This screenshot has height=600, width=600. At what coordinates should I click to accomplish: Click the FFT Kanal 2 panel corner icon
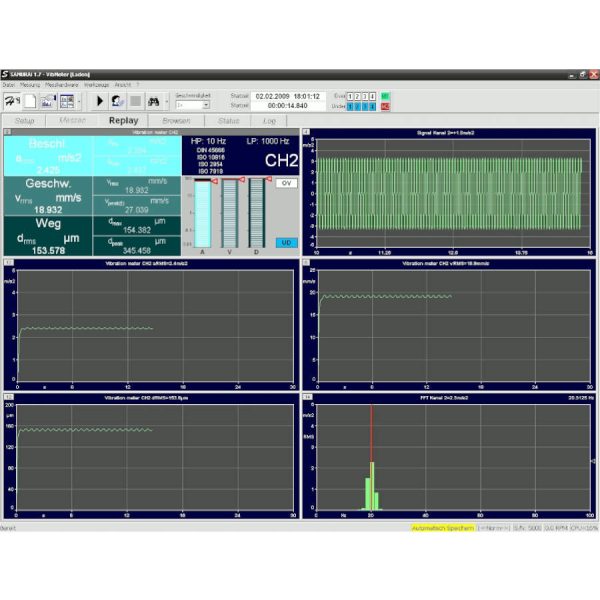point(307,397)
